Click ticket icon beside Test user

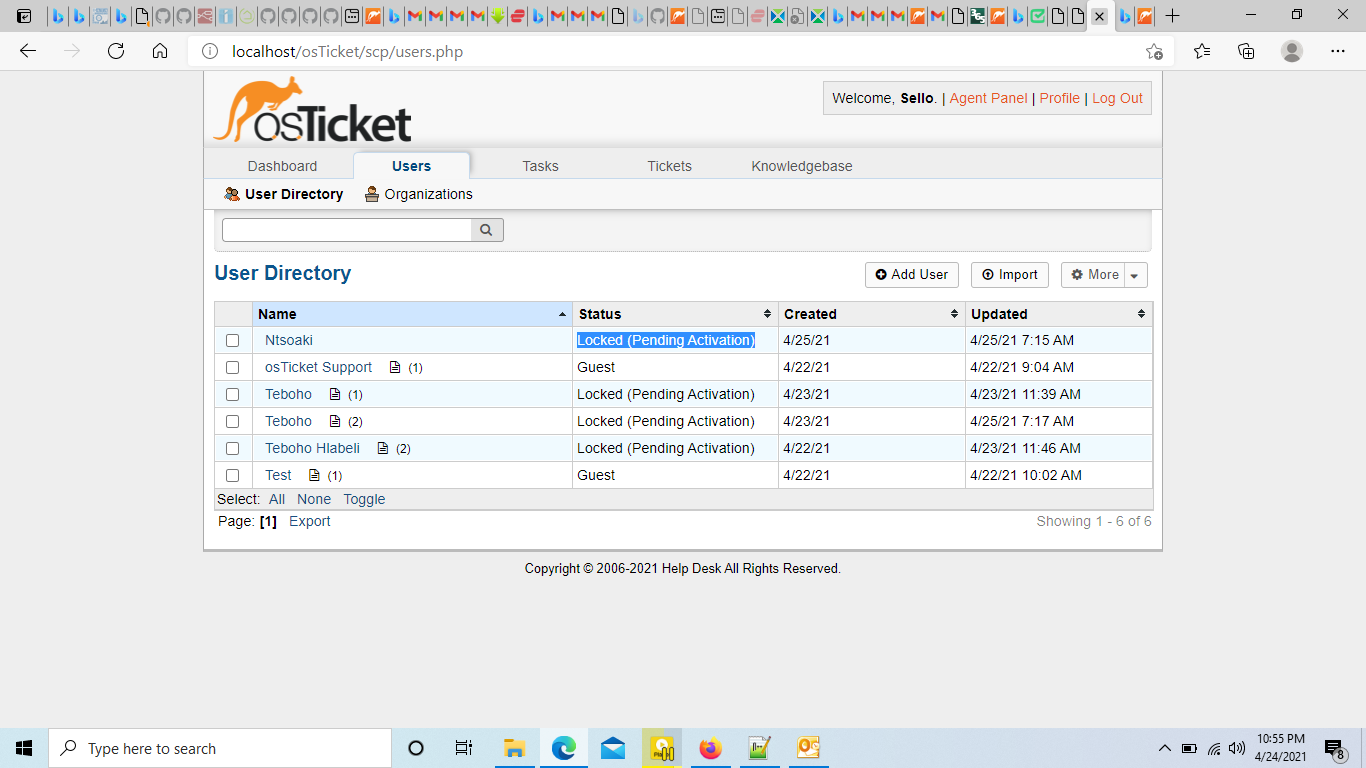314,475
